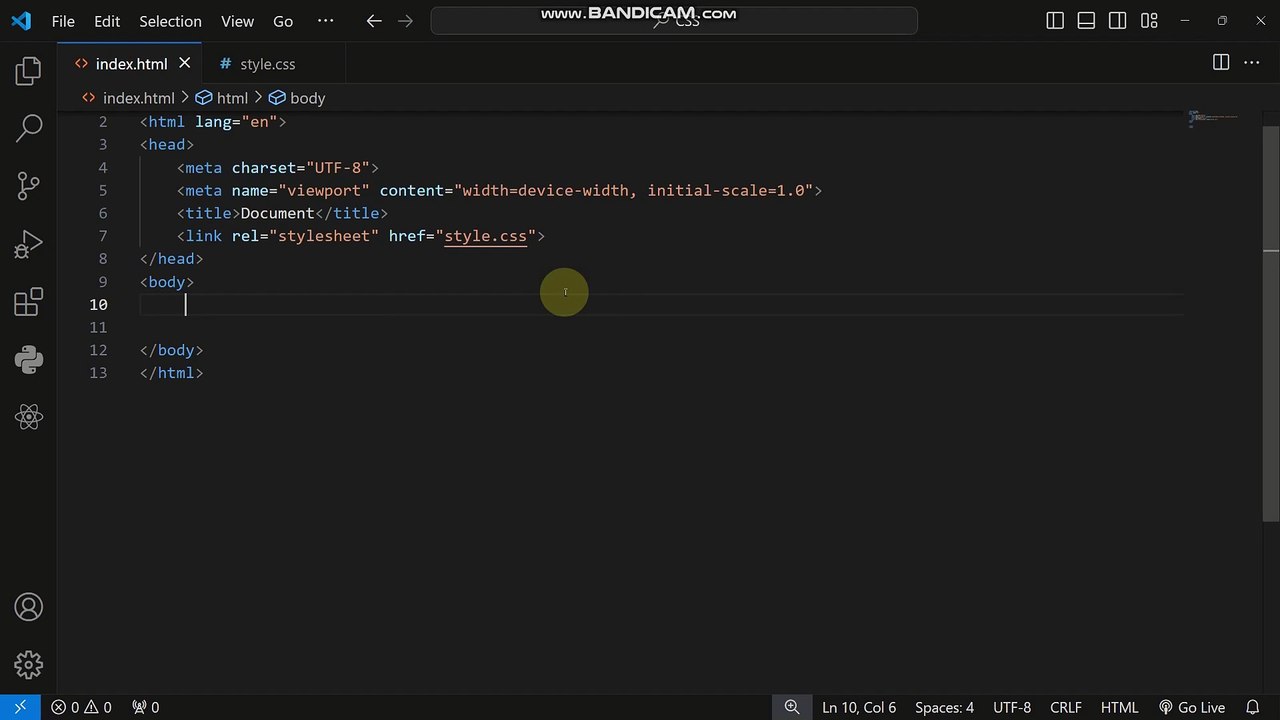Change the UTF-8 encoding status

coord(1012,707)
